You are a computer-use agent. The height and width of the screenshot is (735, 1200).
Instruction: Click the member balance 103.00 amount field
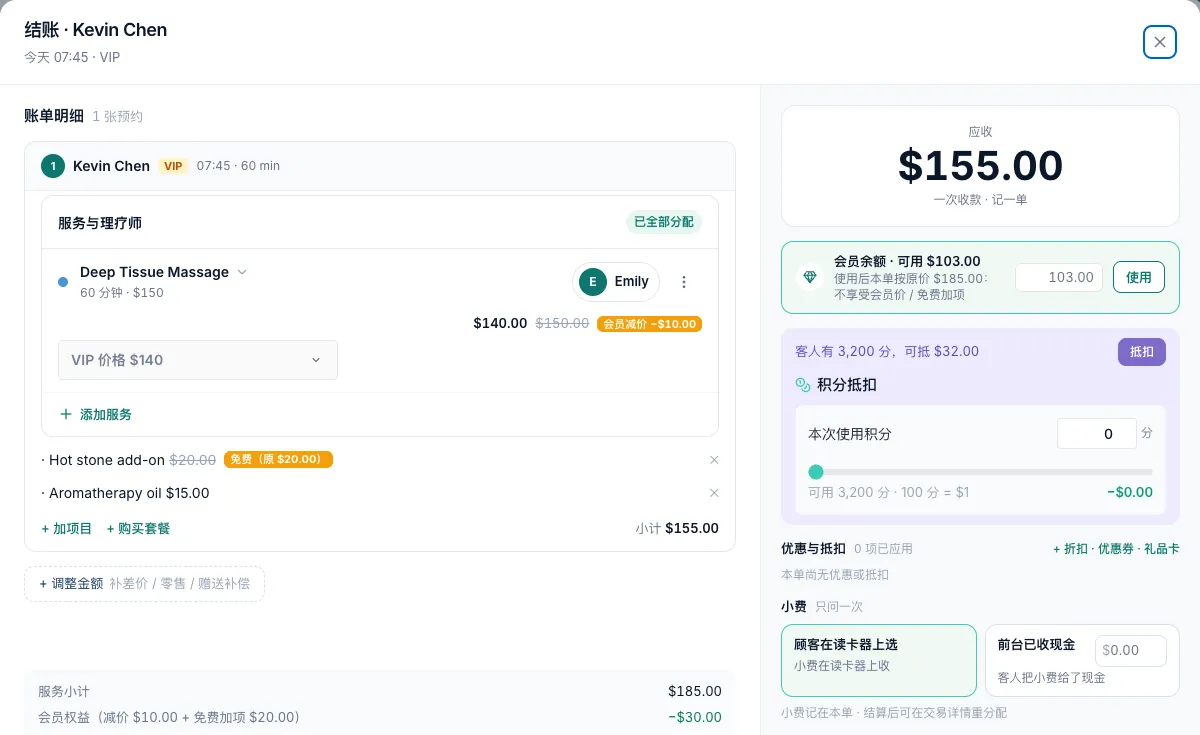pyautogui.click(x=1059, y=277)
